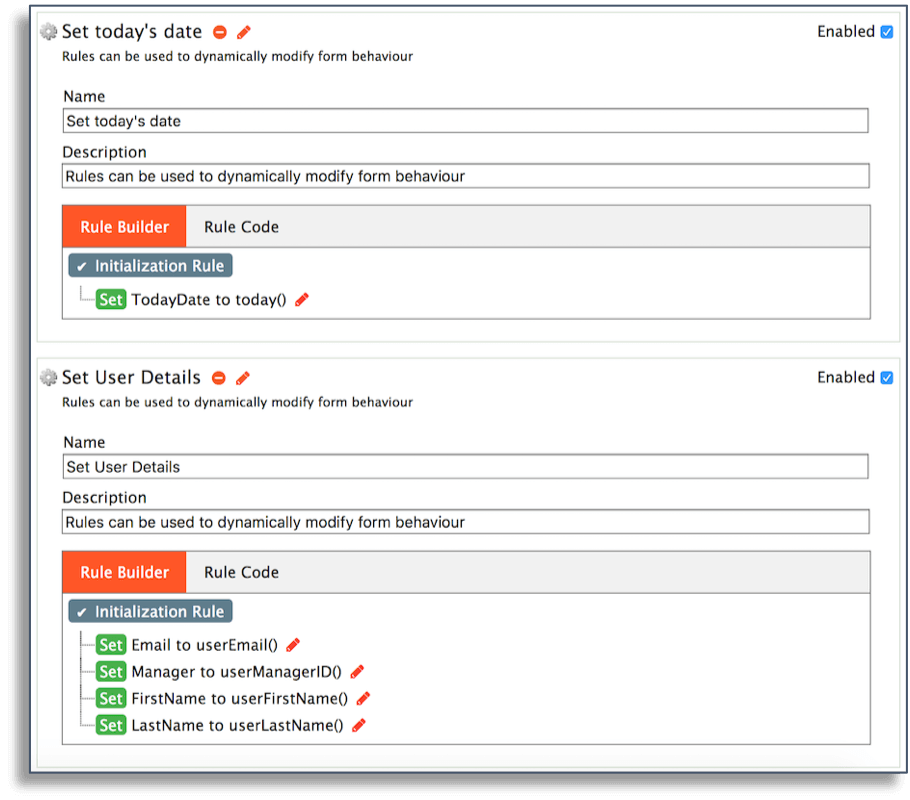Edit the FirstName to userFirstName() action

363,698
